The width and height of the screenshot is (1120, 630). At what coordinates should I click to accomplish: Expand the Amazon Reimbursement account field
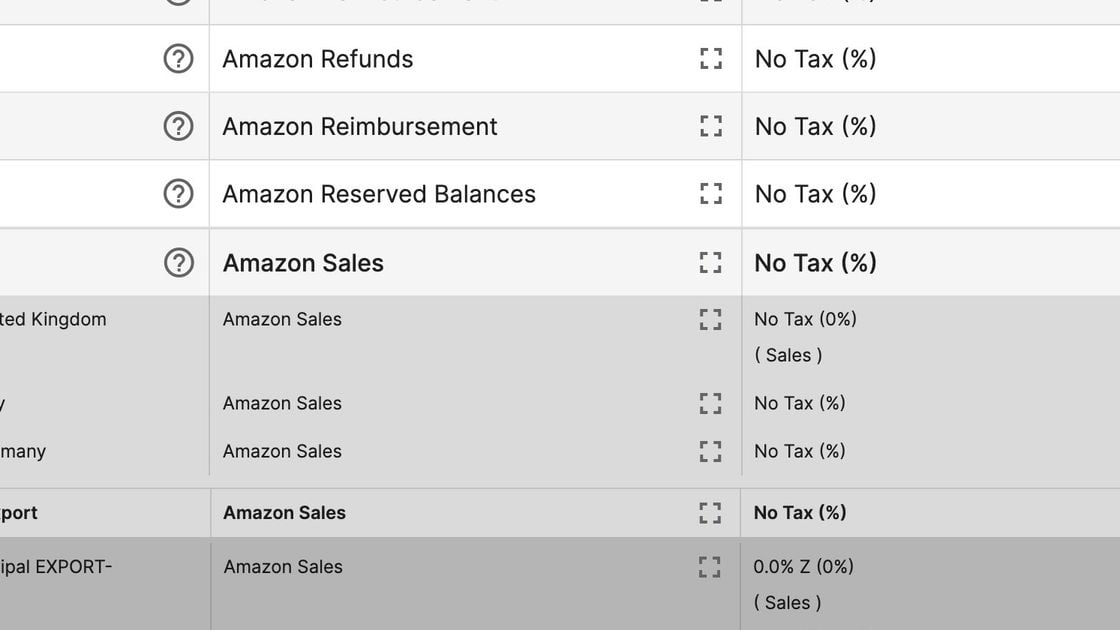tap(711, 126)
